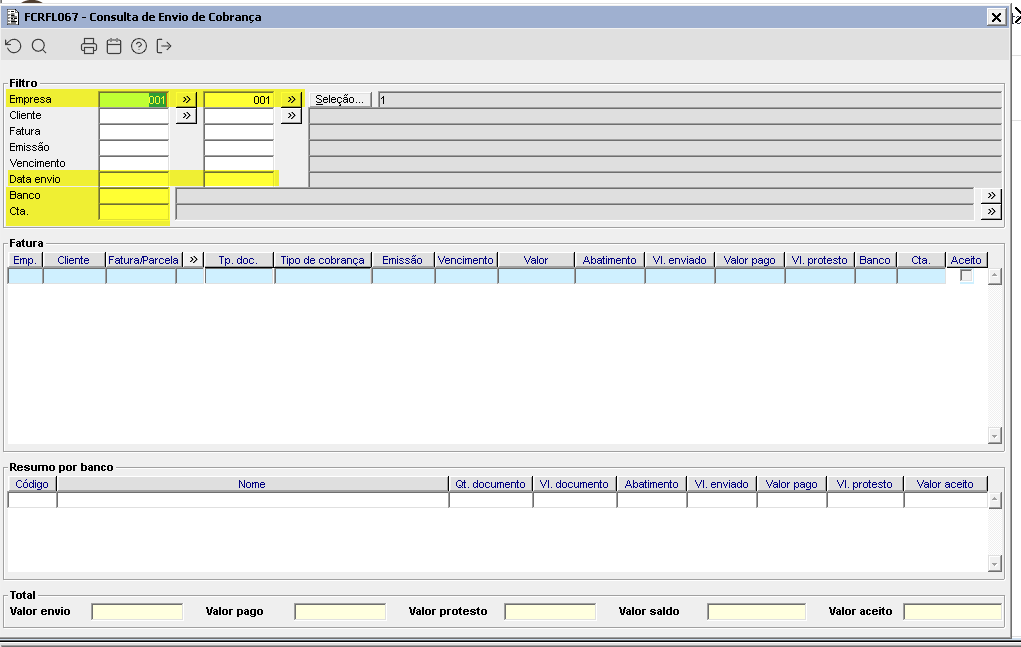The image size is (1021, 647).
Task: Open the Banco lookup arrow button
Action: (x=991, y=195)
